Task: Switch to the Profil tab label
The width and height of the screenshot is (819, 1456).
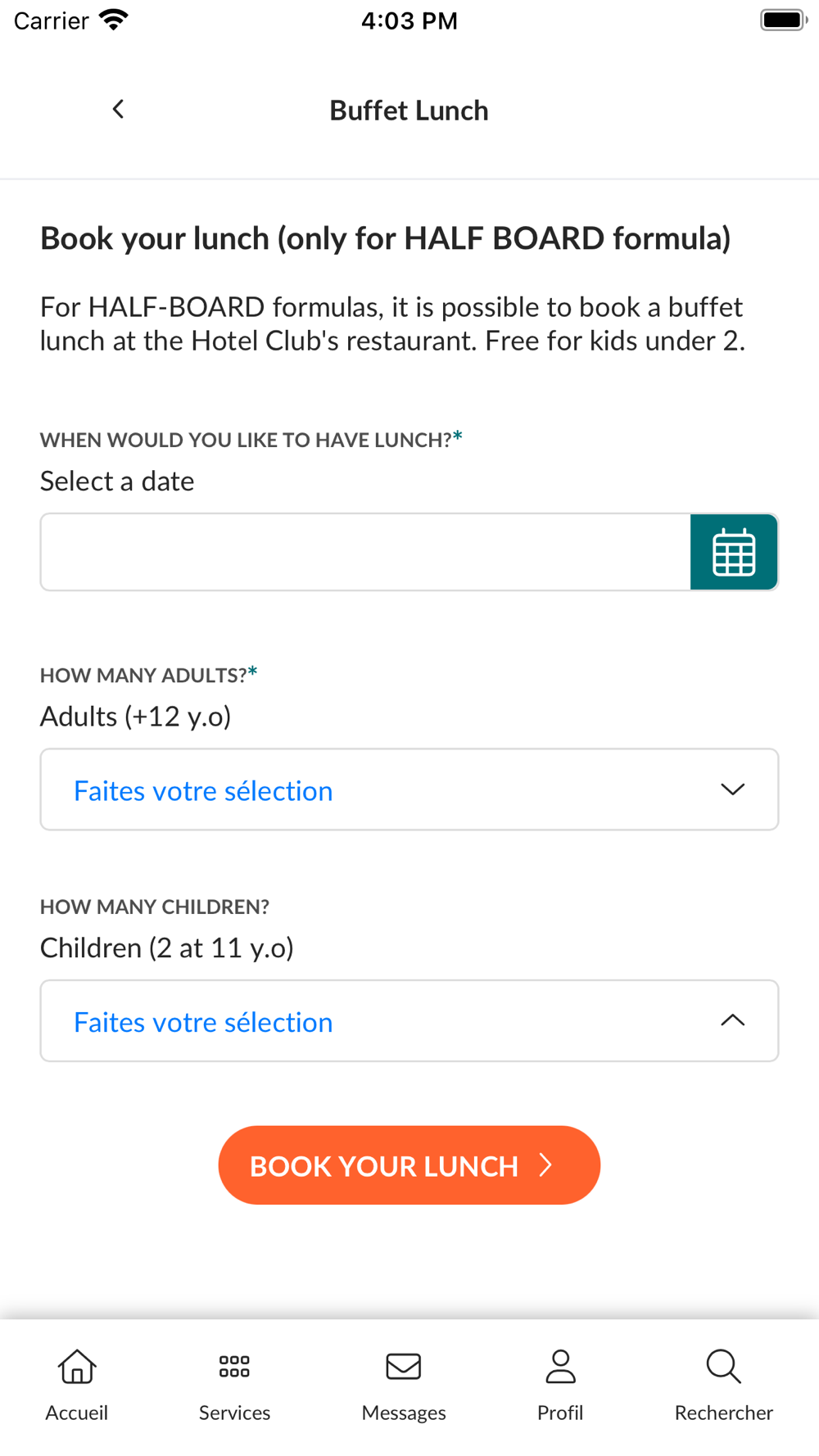Action: pos(560,1413)
